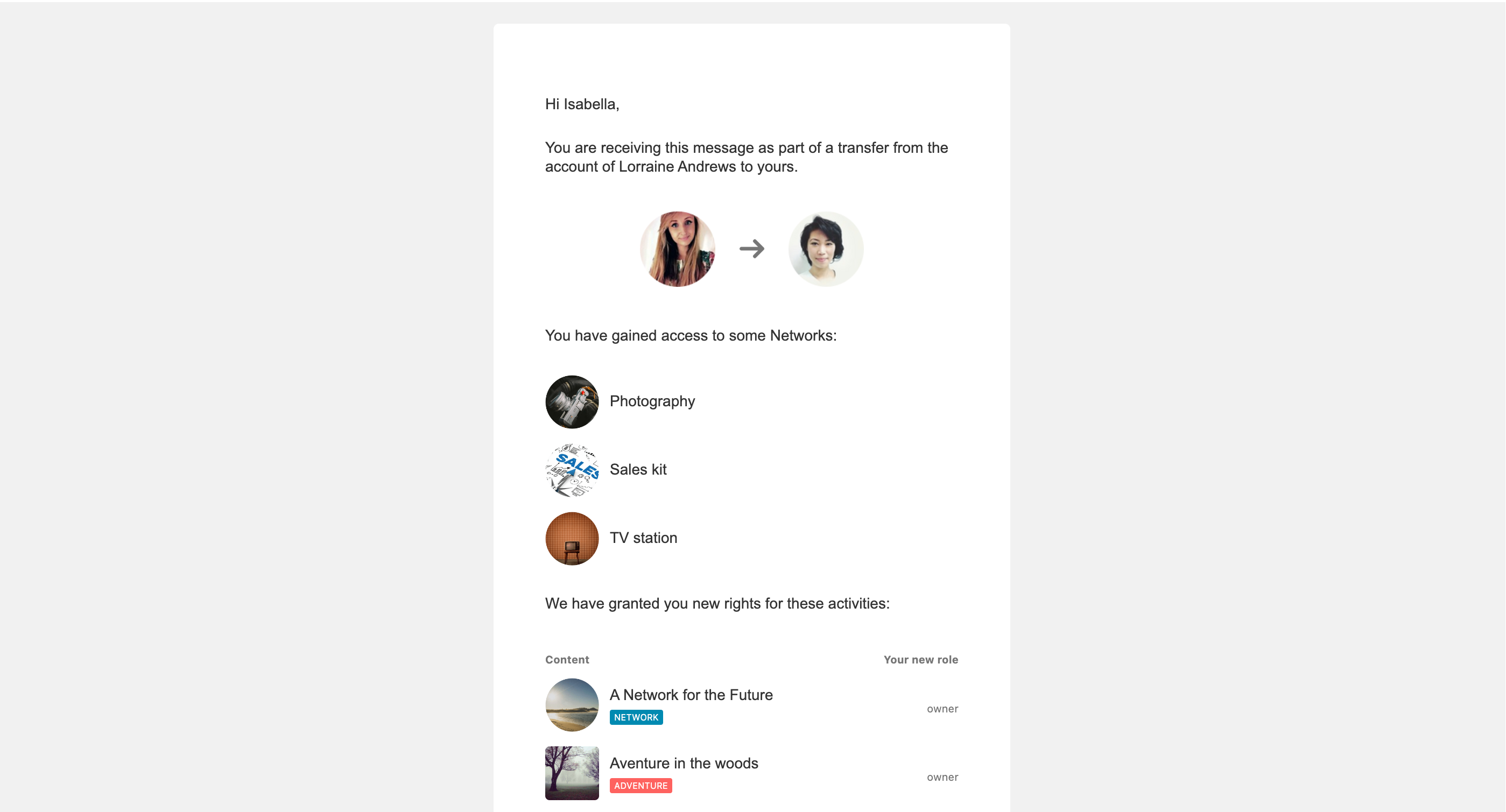Open the Aventure in the woods title

tap(684, 764)
